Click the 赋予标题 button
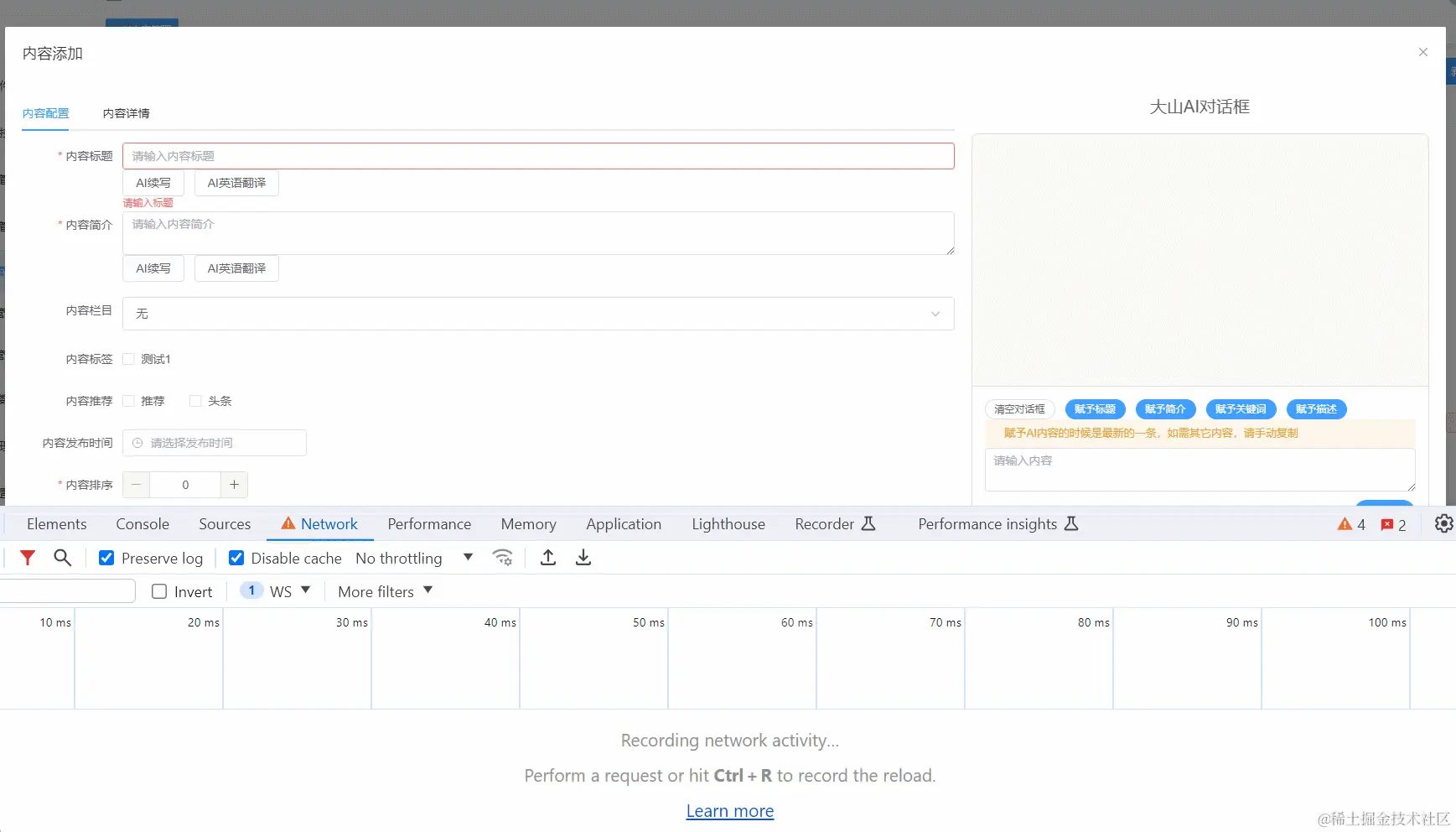 coord(1095,409)
